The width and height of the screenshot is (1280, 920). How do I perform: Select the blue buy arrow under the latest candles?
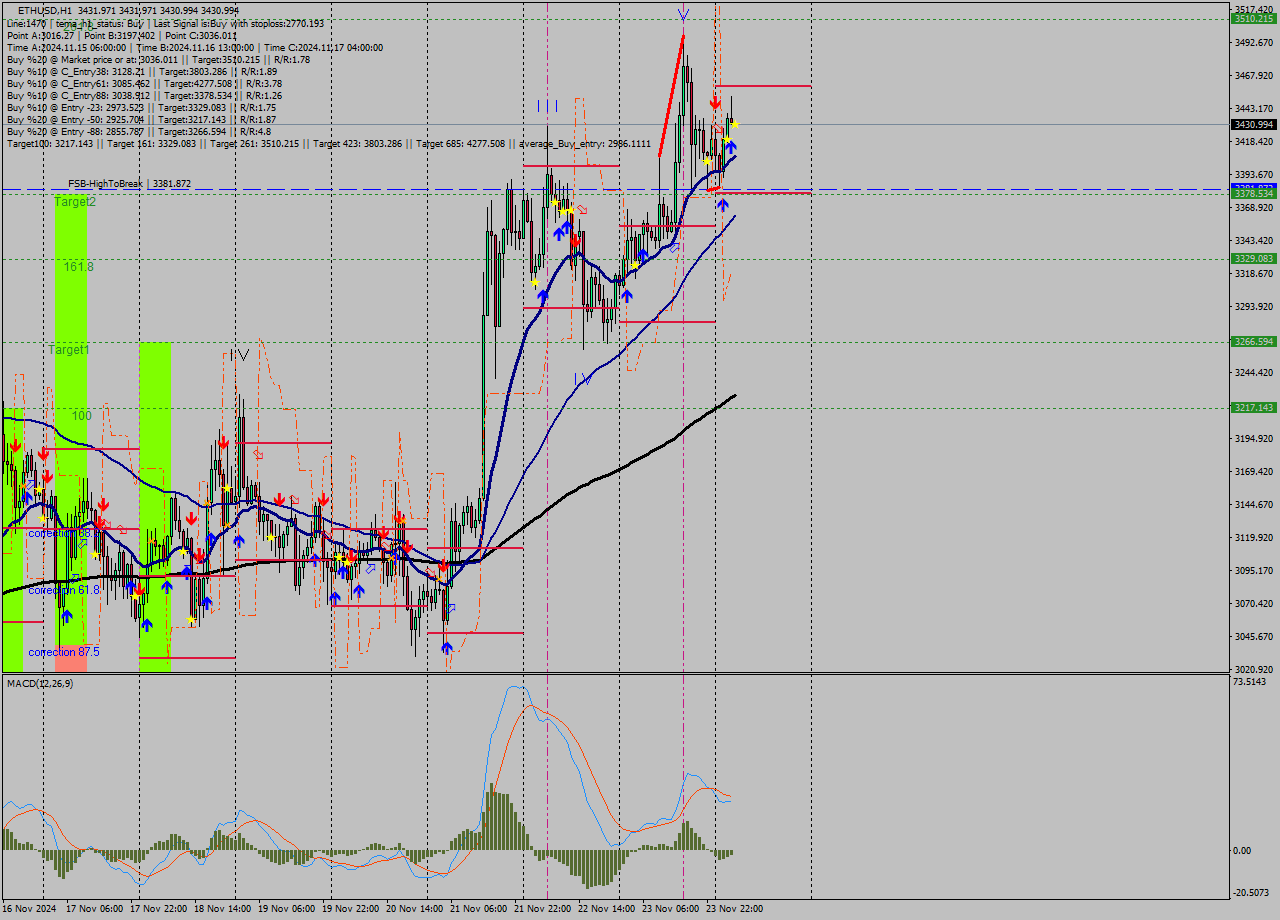coord(731,146)
